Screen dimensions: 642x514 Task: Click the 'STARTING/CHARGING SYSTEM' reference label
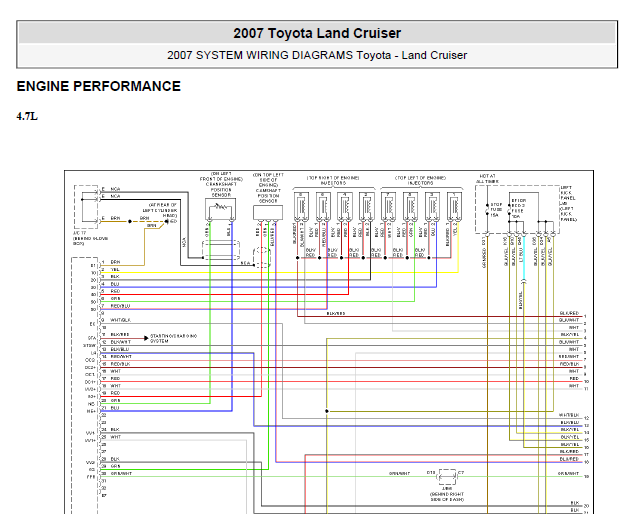click(174, 338)
